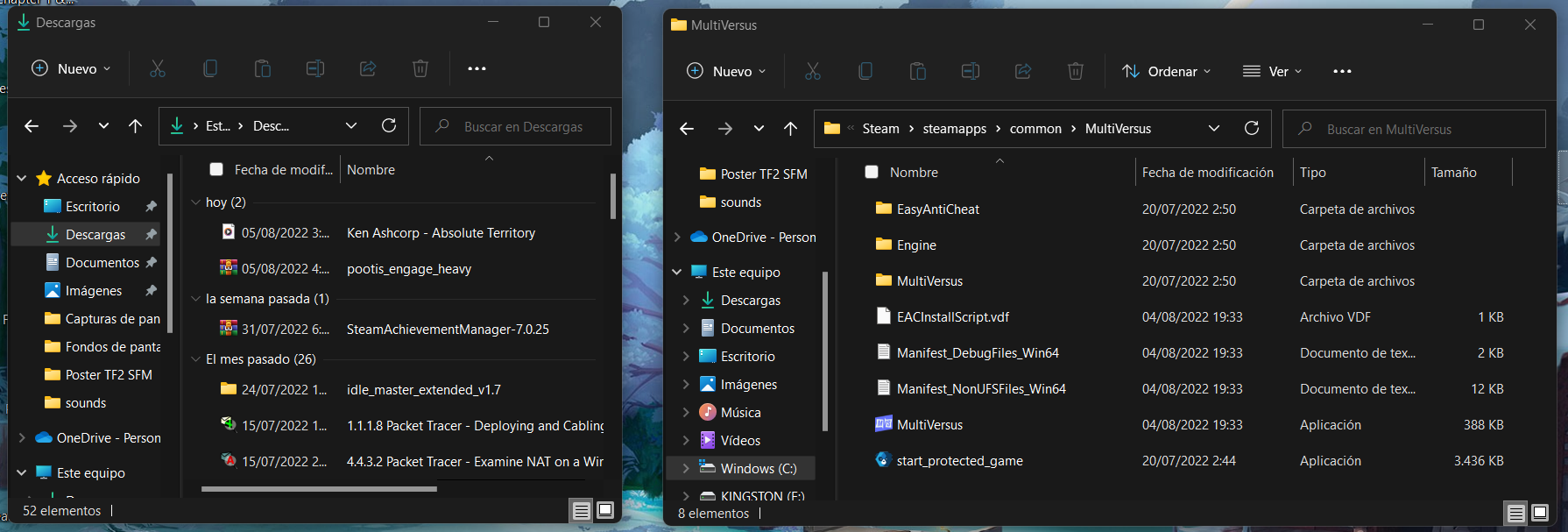Collapse Acceso rápido tree in Descargas window
Screen dimensions: 1568x532
click(22, 179)
